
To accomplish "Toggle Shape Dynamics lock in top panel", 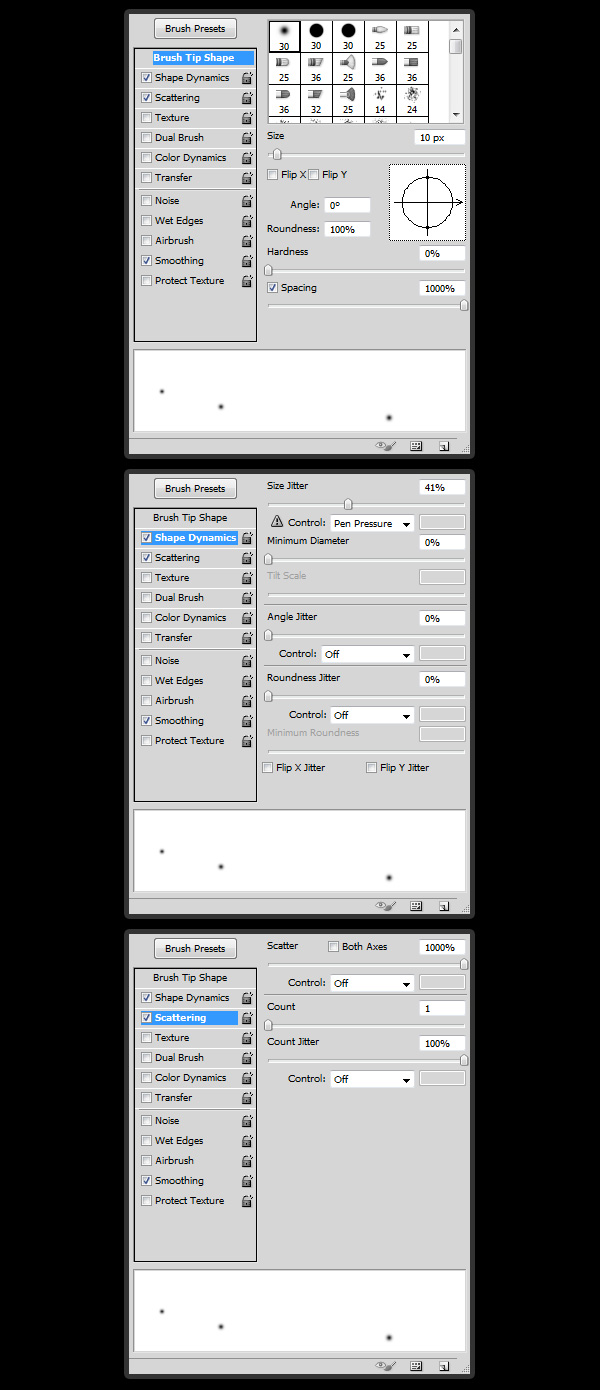I will [247, 78].
